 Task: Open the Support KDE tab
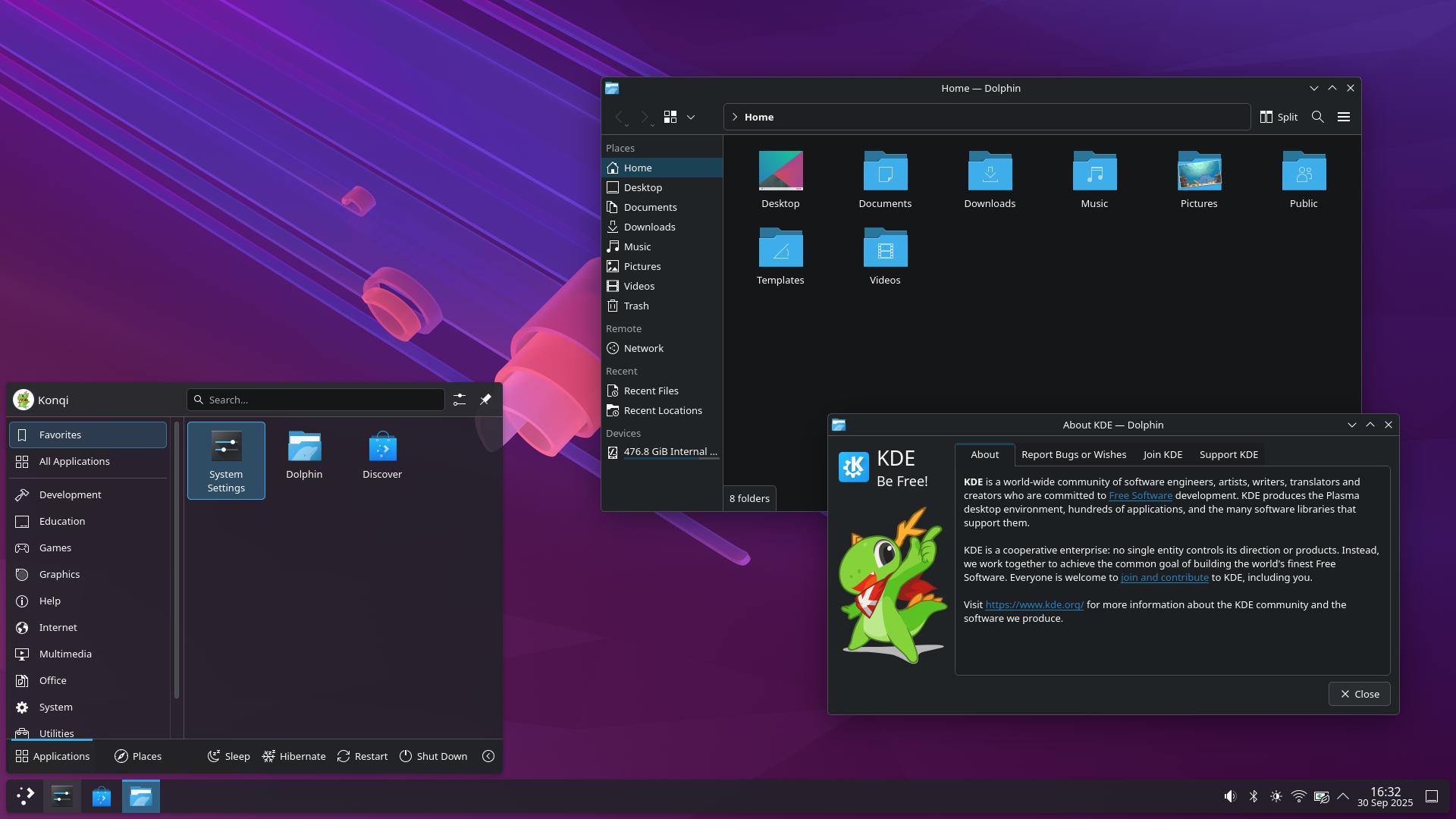[1228, 454]
